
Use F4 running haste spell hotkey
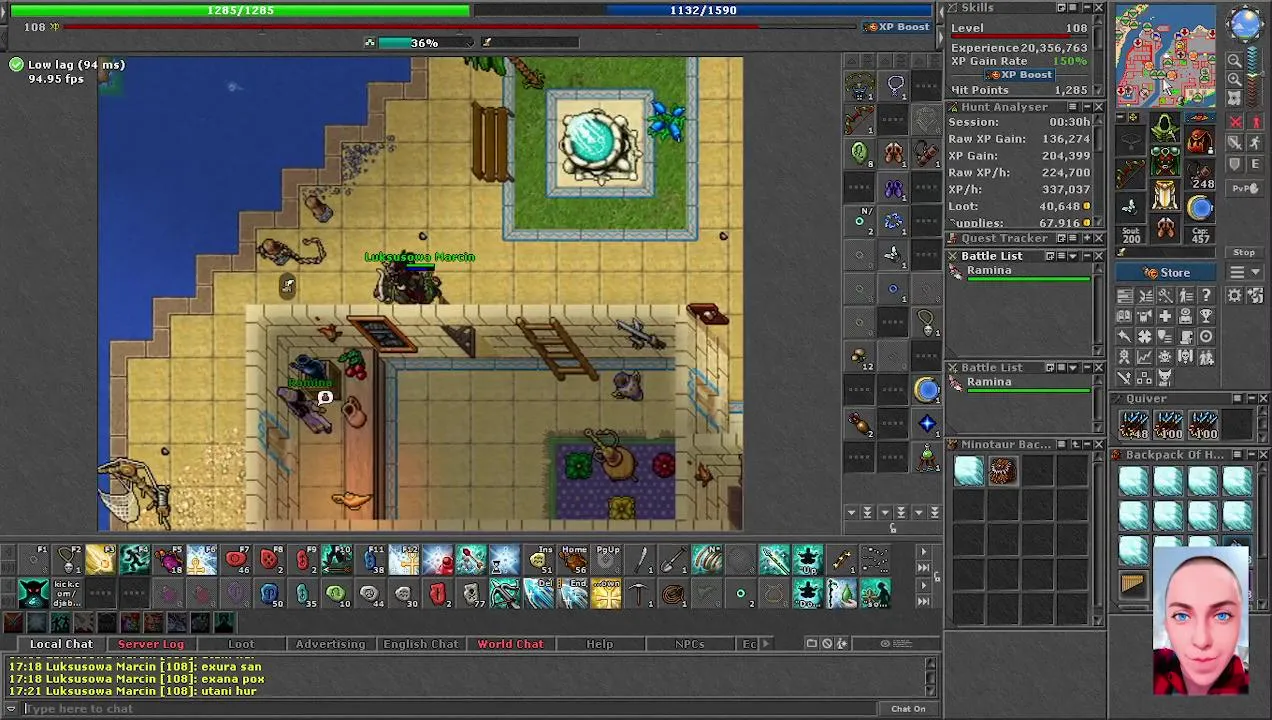[134, 559]
